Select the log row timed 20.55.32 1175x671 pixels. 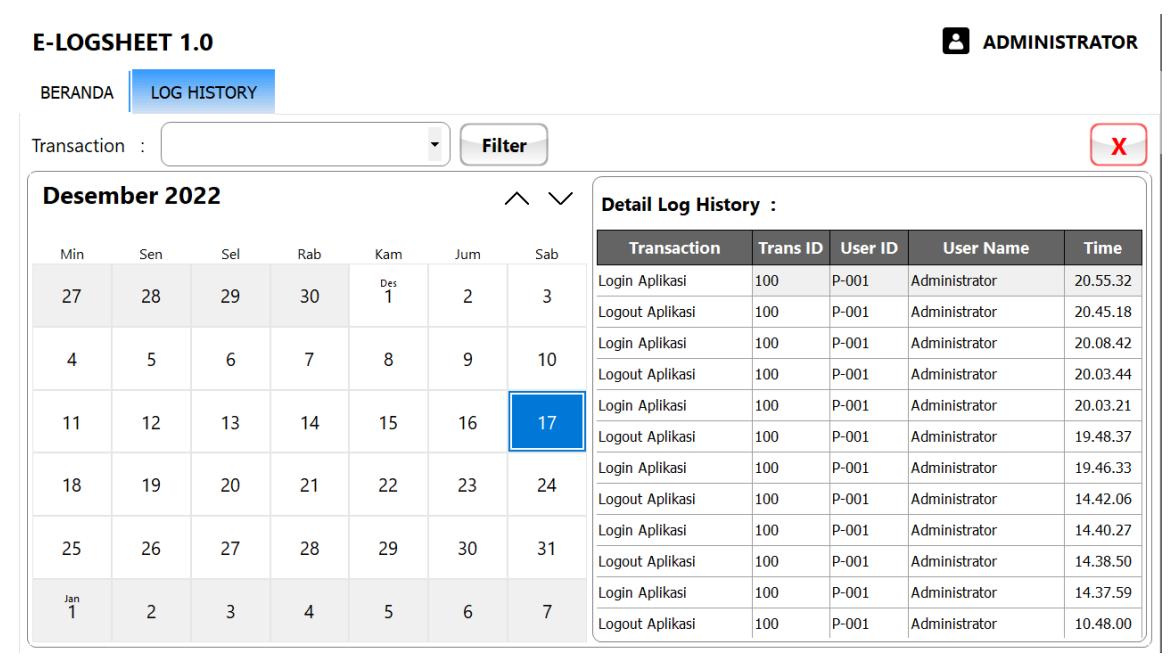(x=869, y=280)
